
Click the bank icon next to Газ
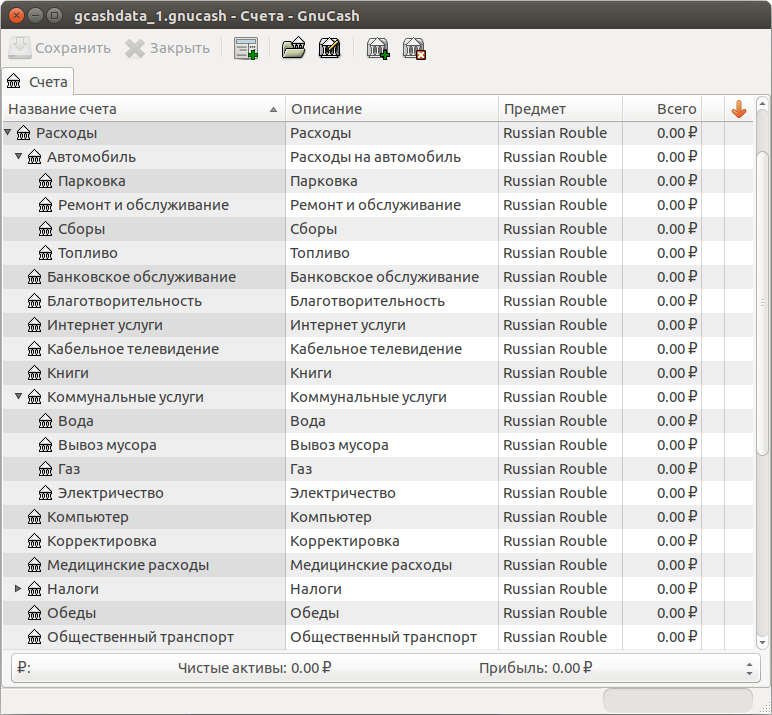click(45, 469)
